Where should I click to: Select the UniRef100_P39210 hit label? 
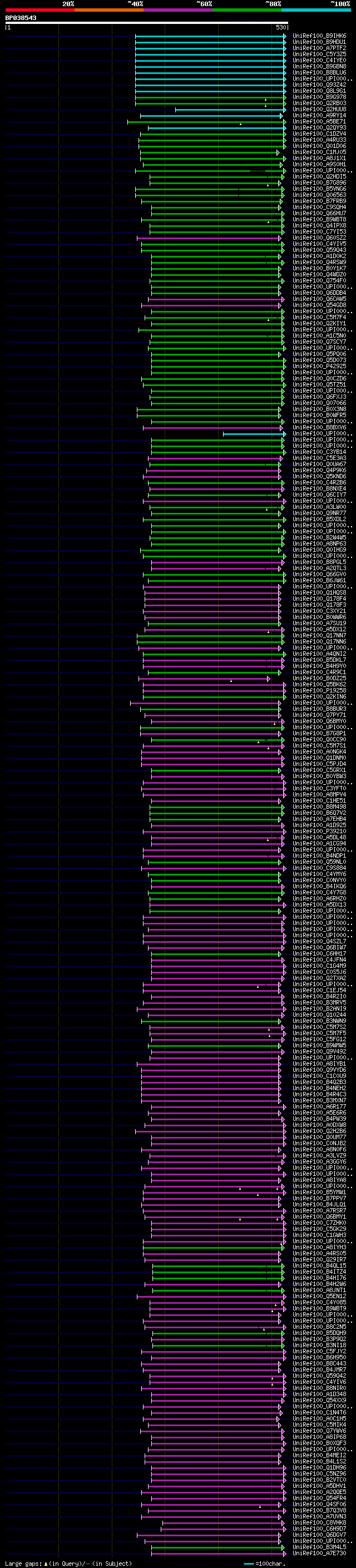pyautogui.click(x=319, y=831)
